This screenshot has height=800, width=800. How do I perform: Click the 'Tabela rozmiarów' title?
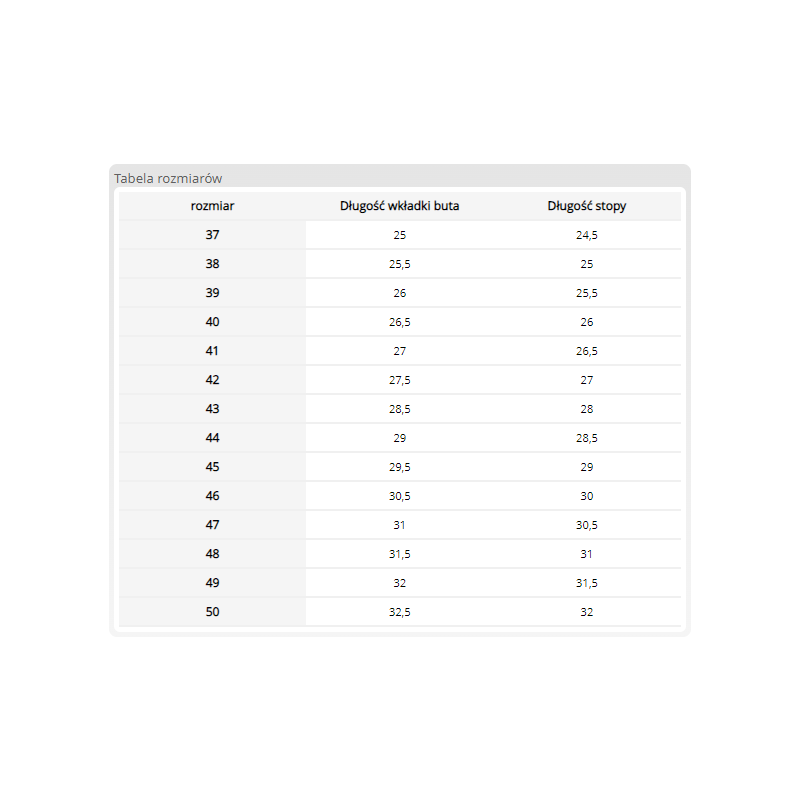click(x=168, y=178)
